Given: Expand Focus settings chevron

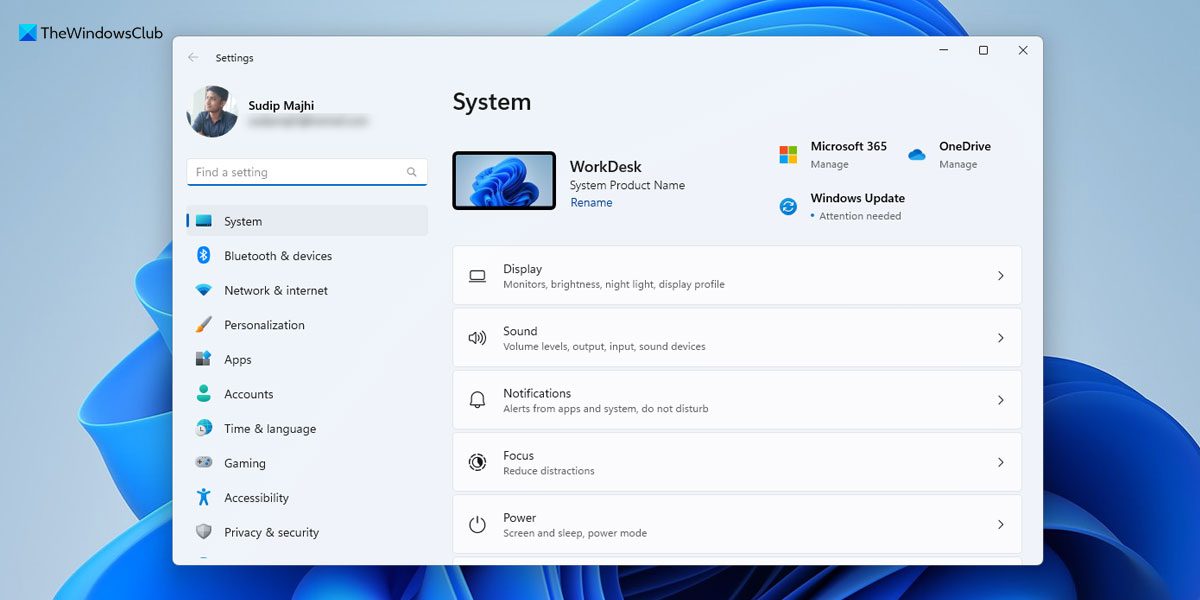Looking at the screenshot, I should pos(1001,462).
